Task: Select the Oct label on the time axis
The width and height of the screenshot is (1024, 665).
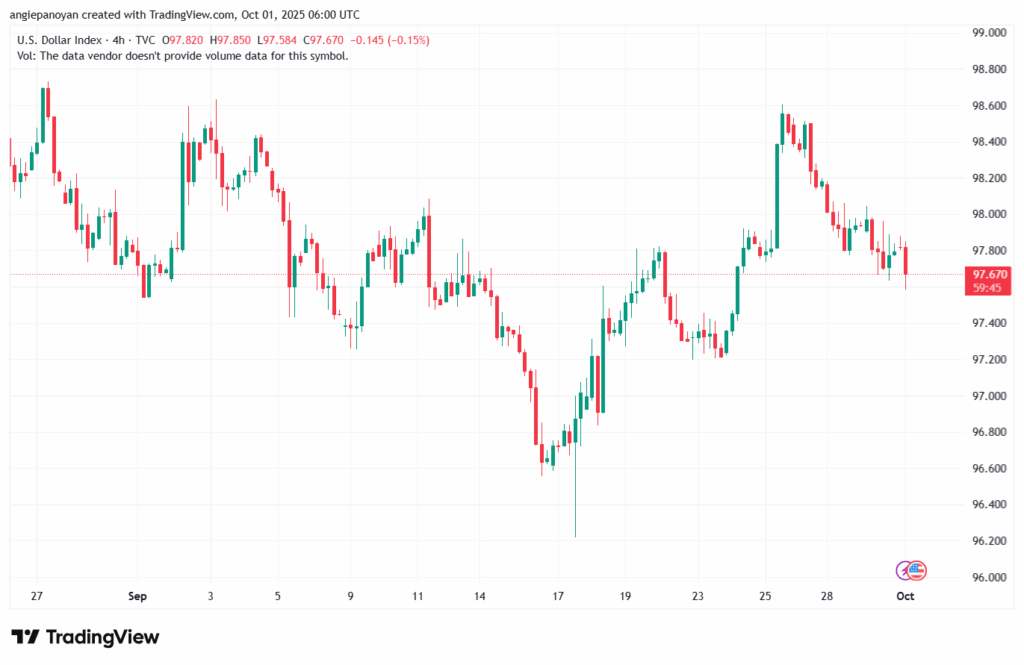Action: point(904,596)
